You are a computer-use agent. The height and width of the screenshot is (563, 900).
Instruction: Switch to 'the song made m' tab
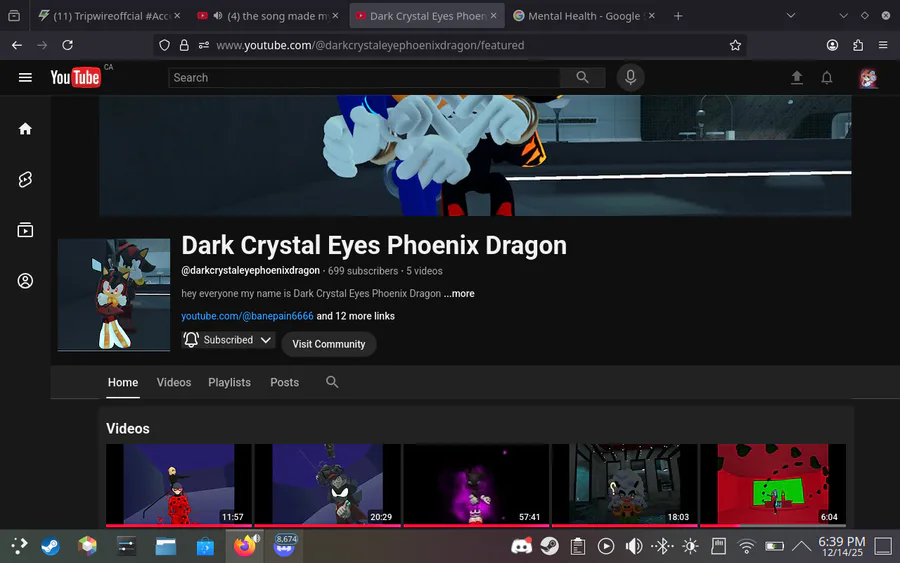coord(267,16)
